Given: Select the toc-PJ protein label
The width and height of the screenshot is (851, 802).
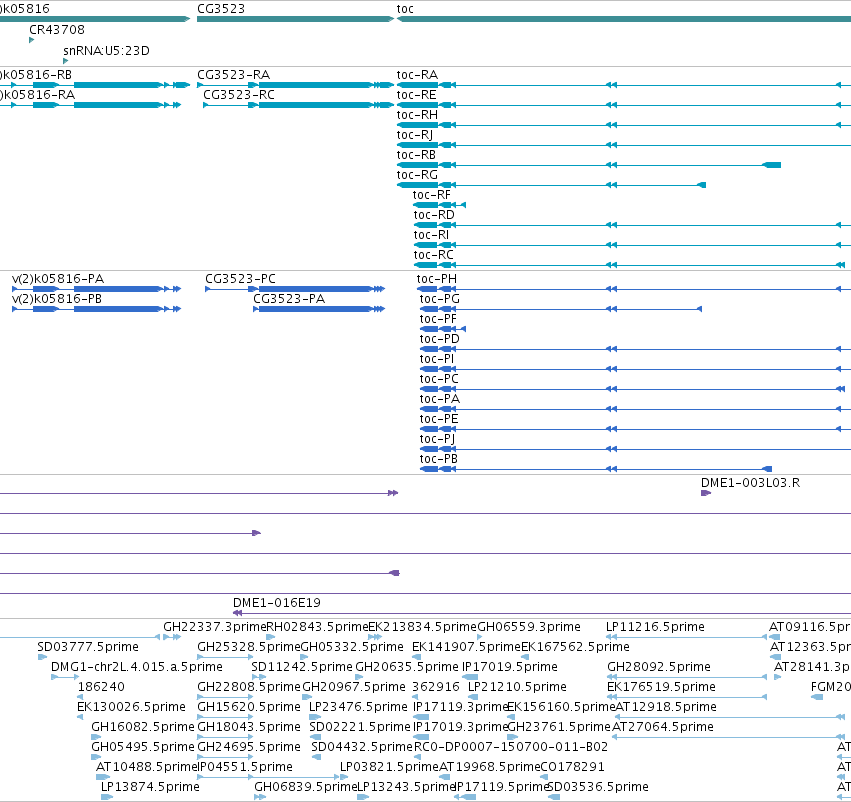Looking at the screenshot, I should [x=437, y=440].
